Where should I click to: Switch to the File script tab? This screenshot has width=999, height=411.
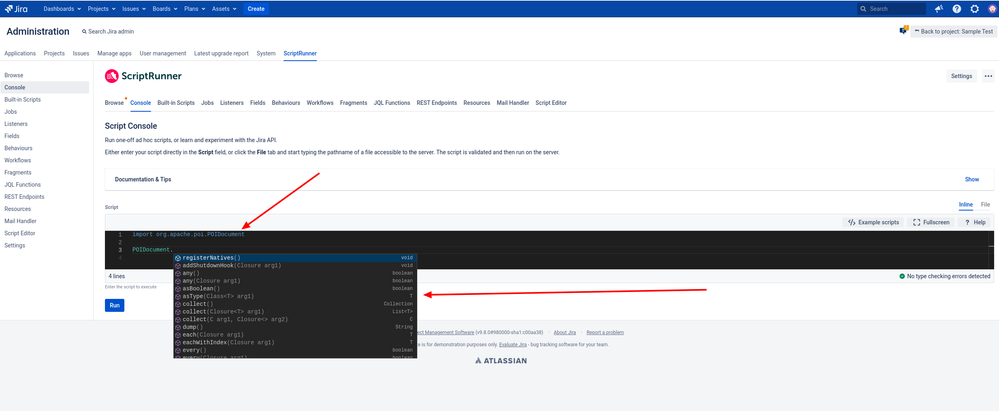(985, 205)
